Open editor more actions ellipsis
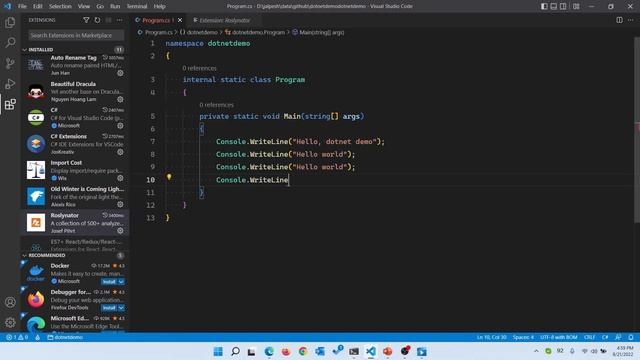 pos(631,20)
